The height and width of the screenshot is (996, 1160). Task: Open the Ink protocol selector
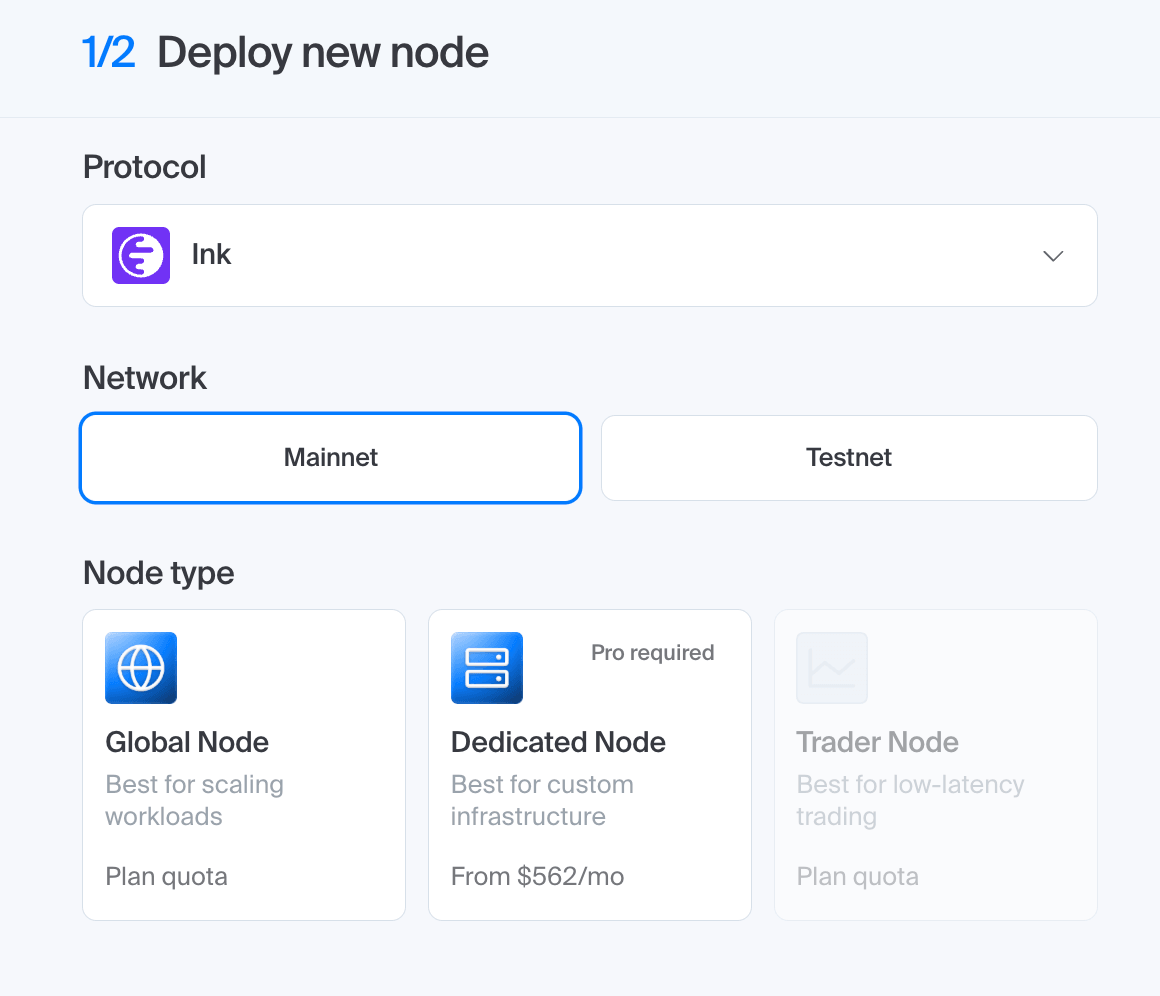tap(590, 255)
